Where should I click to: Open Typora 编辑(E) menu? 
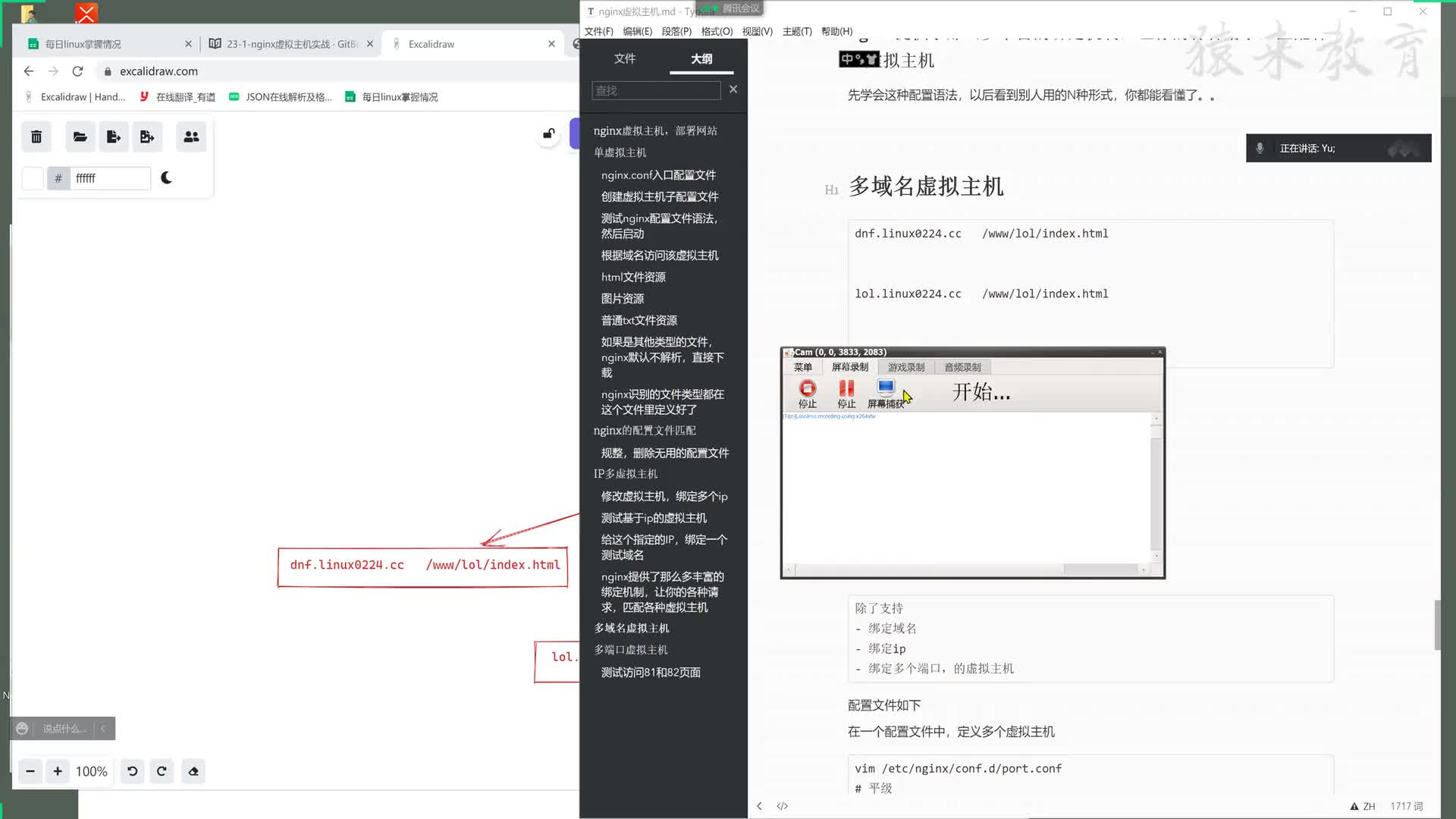pos(637,31)
